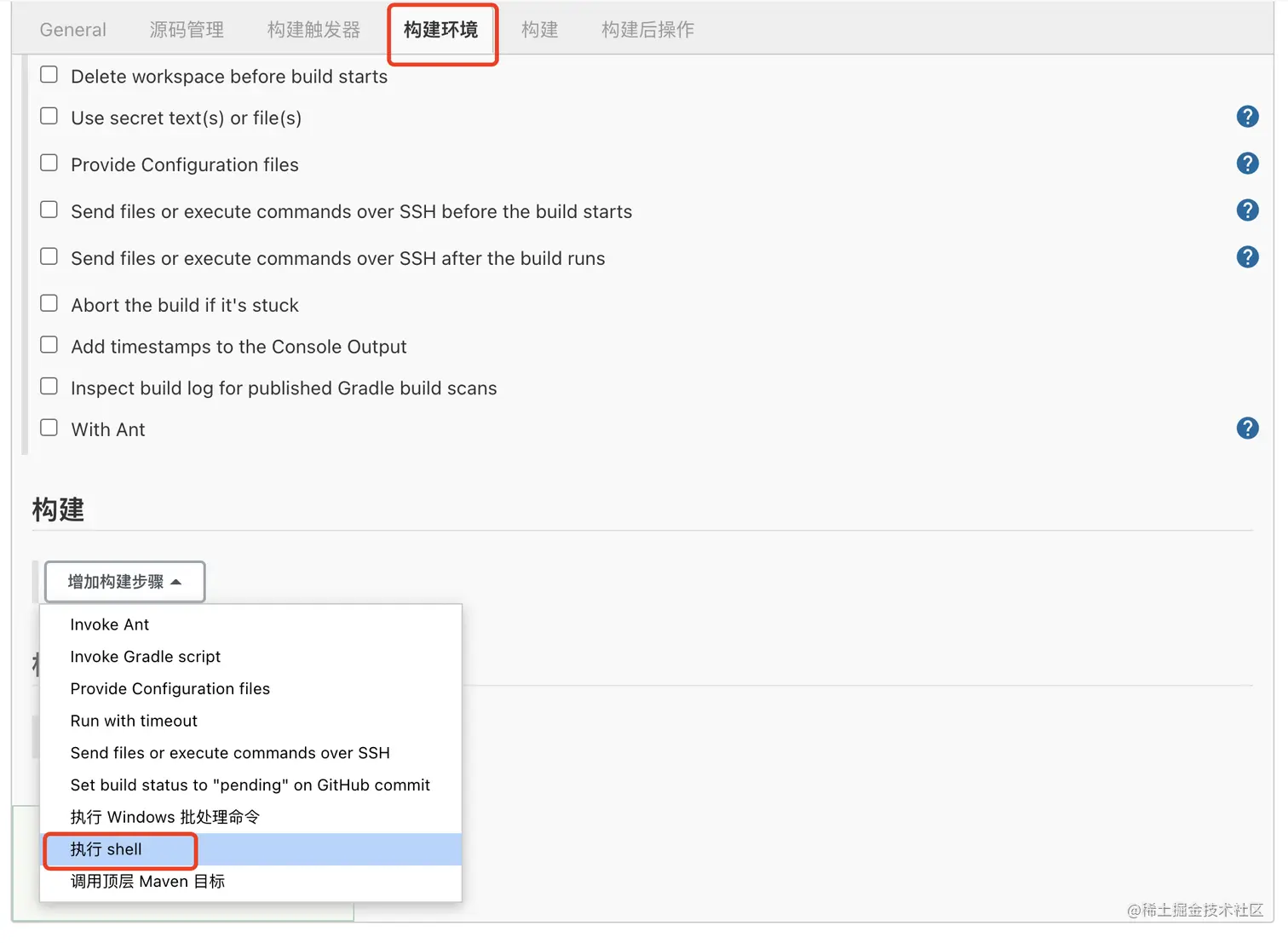
Task: Check Abort the build if it's stuck
Action: tap(49, 303)
